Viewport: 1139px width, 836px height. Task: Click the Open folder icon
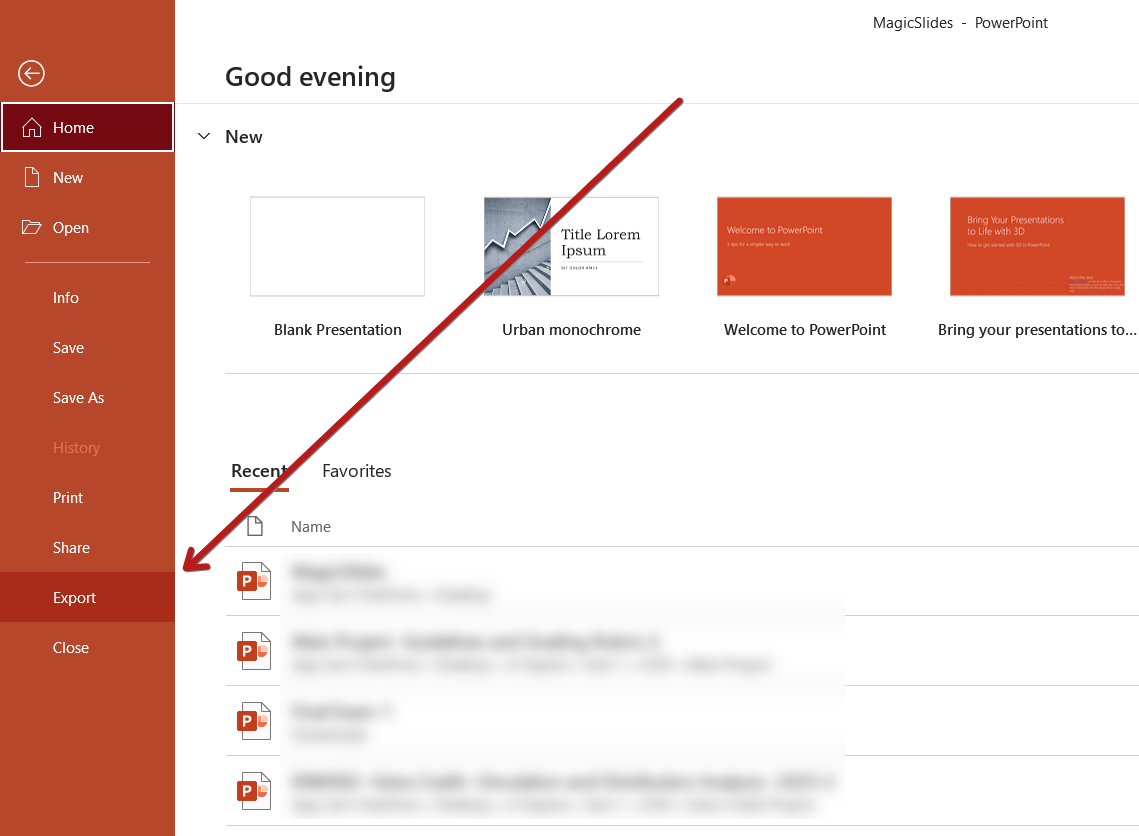point(31,227)
